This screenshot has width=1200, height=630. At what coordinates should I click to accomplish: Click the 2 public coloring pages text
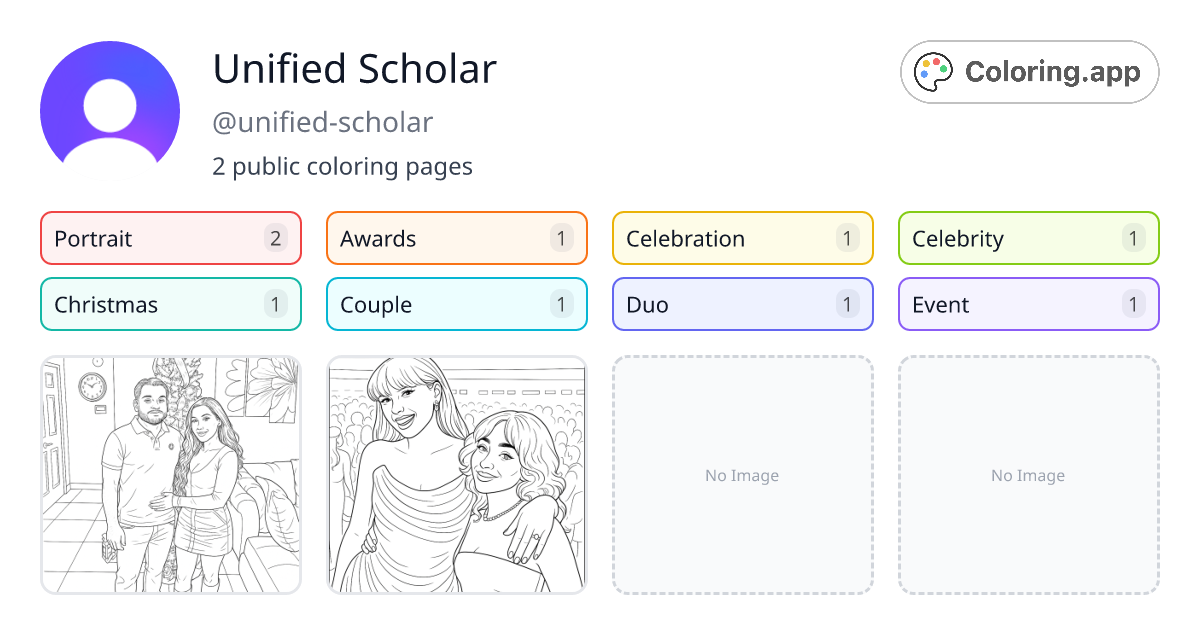click(x=342, y=166)
